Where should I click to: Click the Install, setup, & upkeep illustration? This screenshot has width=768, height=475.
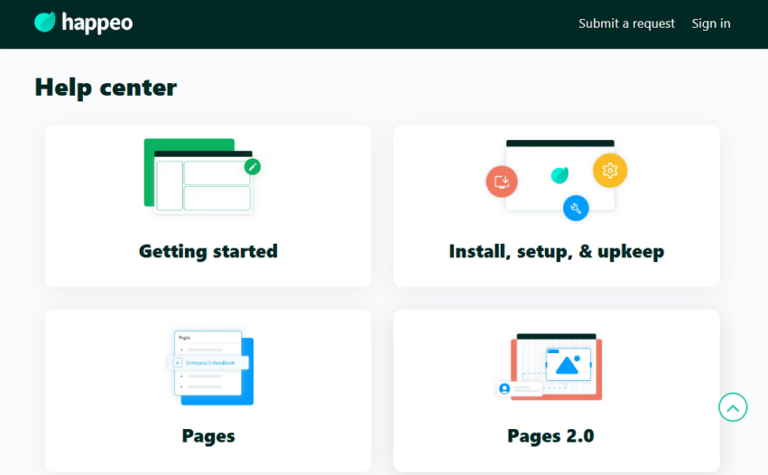pyautogui.click(x=556, y=180)
